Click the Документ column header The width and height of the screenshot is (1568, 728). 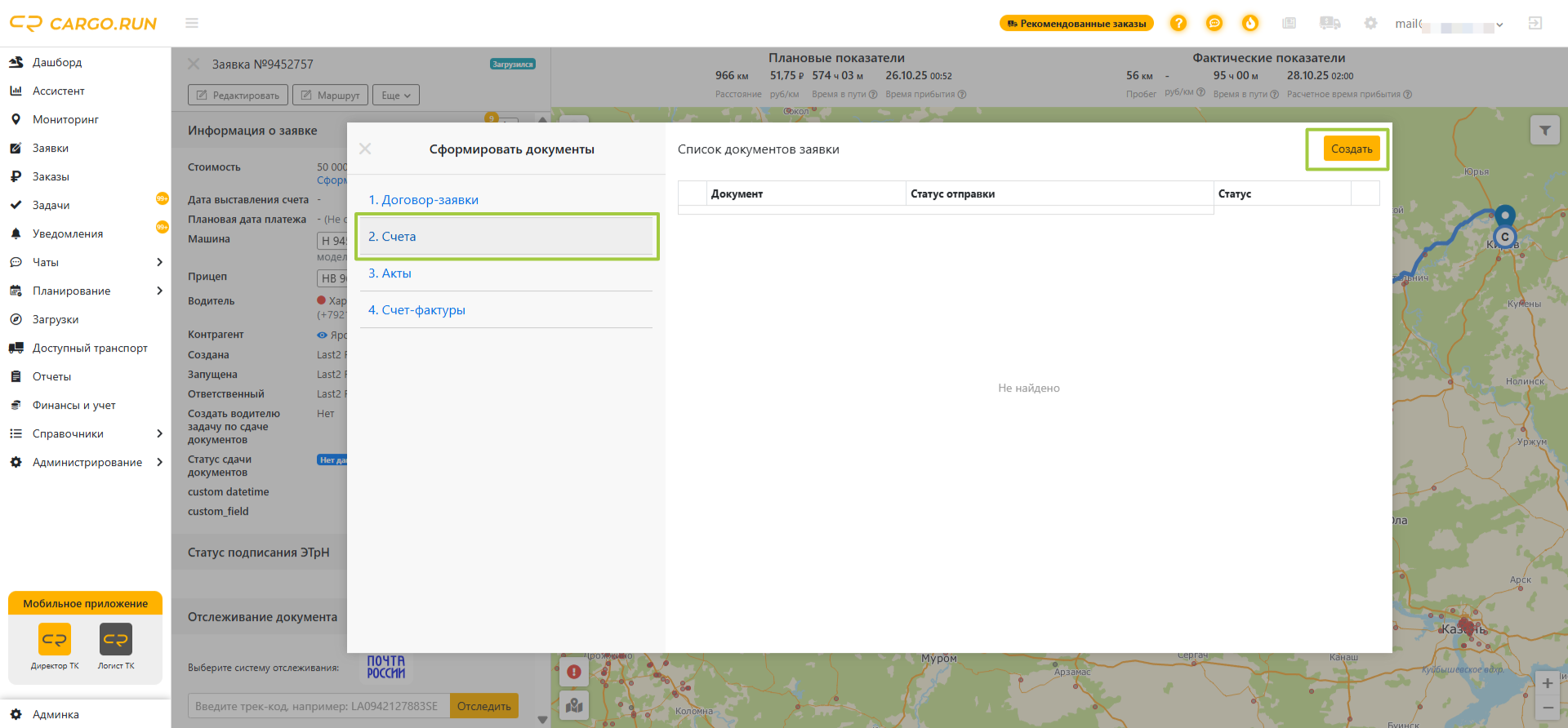(806, 193)
